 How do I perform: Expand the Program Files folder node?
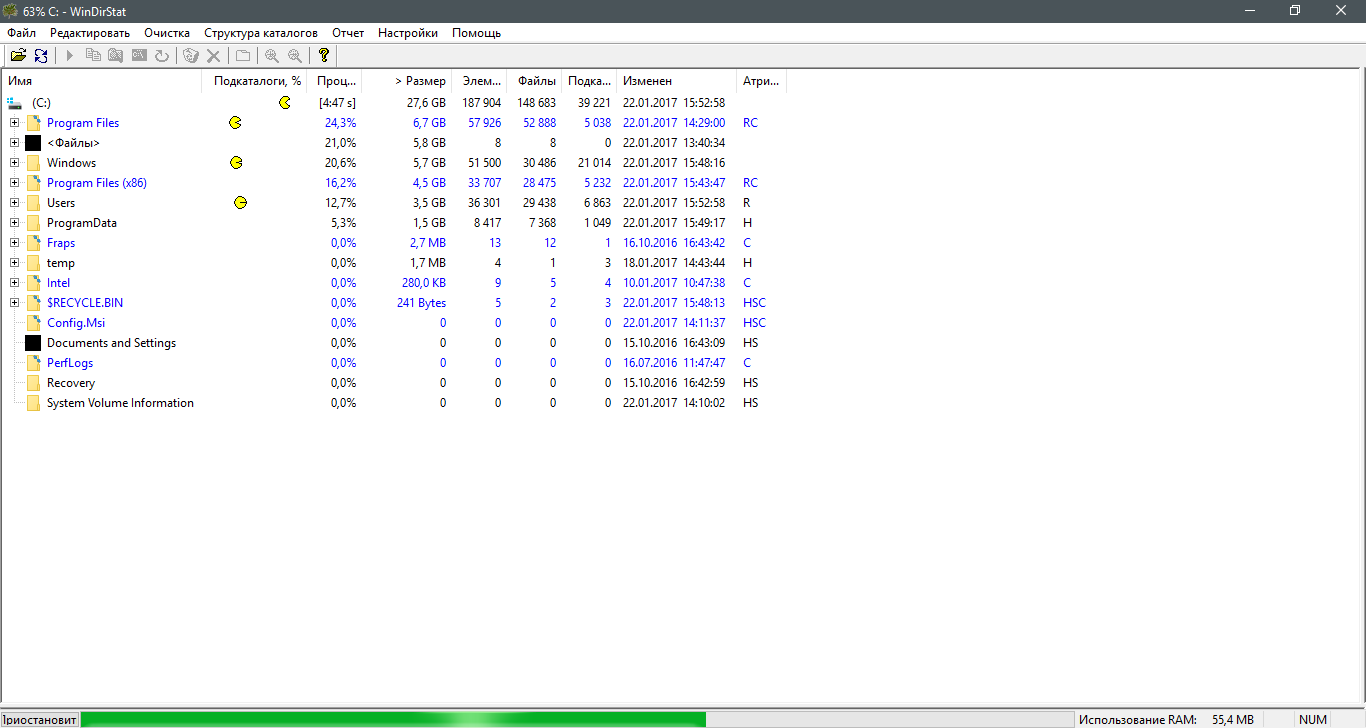point(15,123)
